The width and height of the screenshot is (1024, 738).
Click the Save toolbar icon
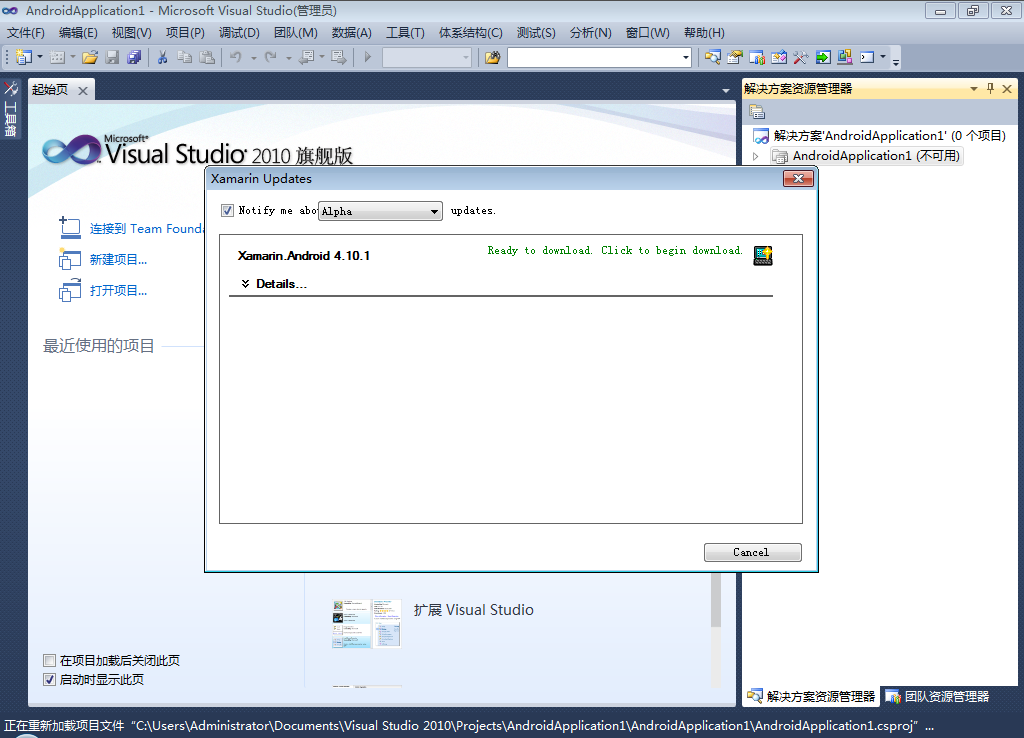point(112,57)
